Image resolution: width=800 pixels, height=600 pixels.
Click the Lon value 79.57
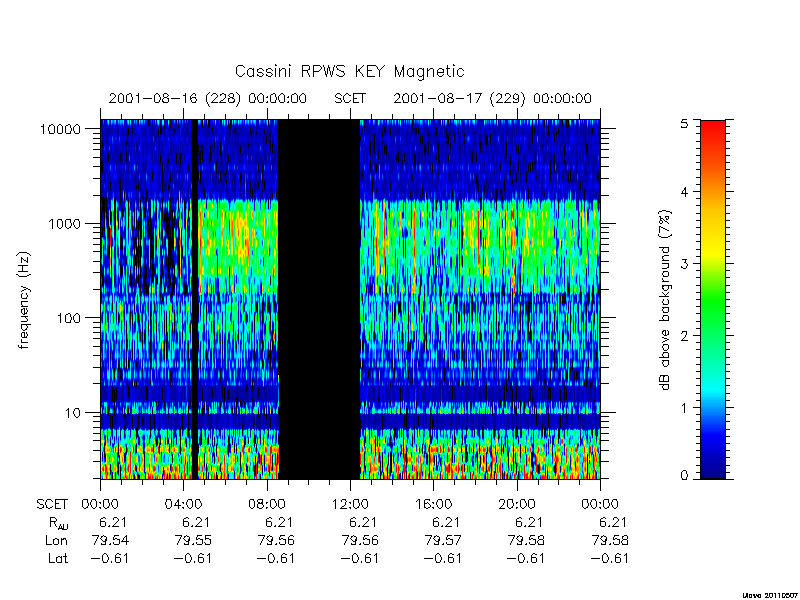click(x=443, y=540)
